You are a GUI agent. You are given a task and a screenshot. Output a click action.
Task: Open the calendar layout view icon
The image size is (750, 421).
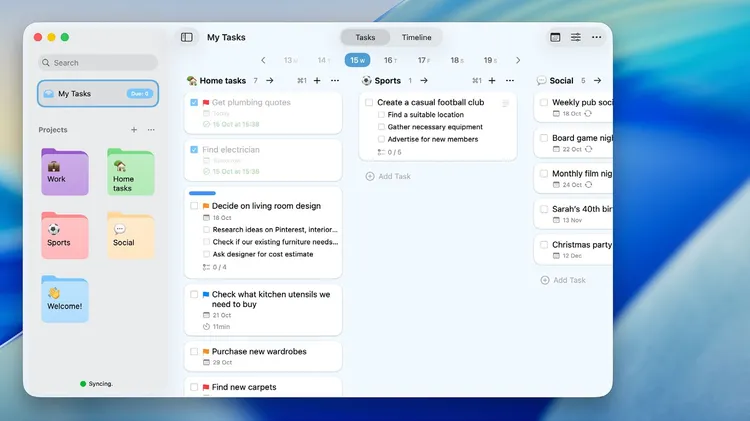555,37
